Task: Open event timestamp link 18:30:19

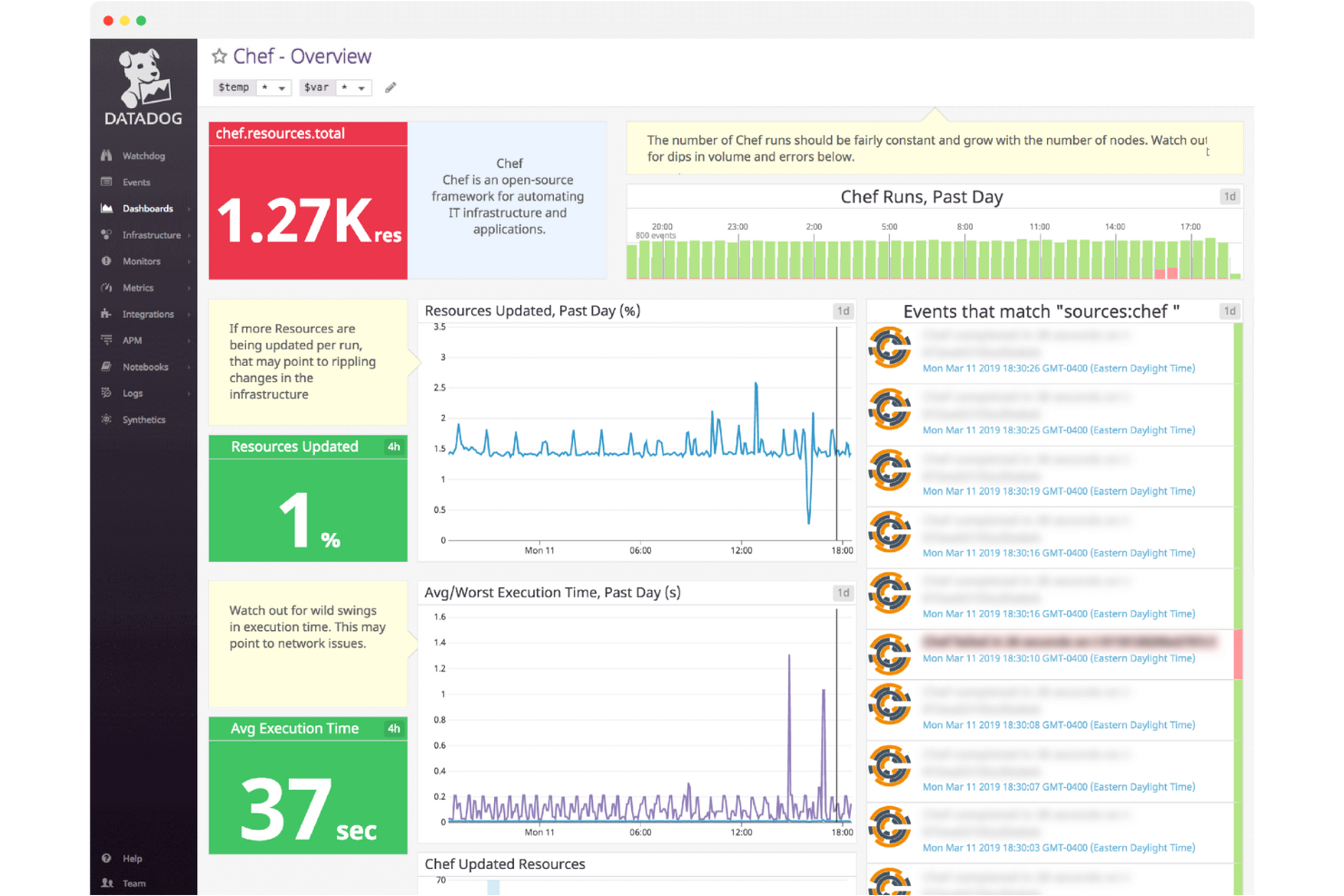Action: [1059, 491]
